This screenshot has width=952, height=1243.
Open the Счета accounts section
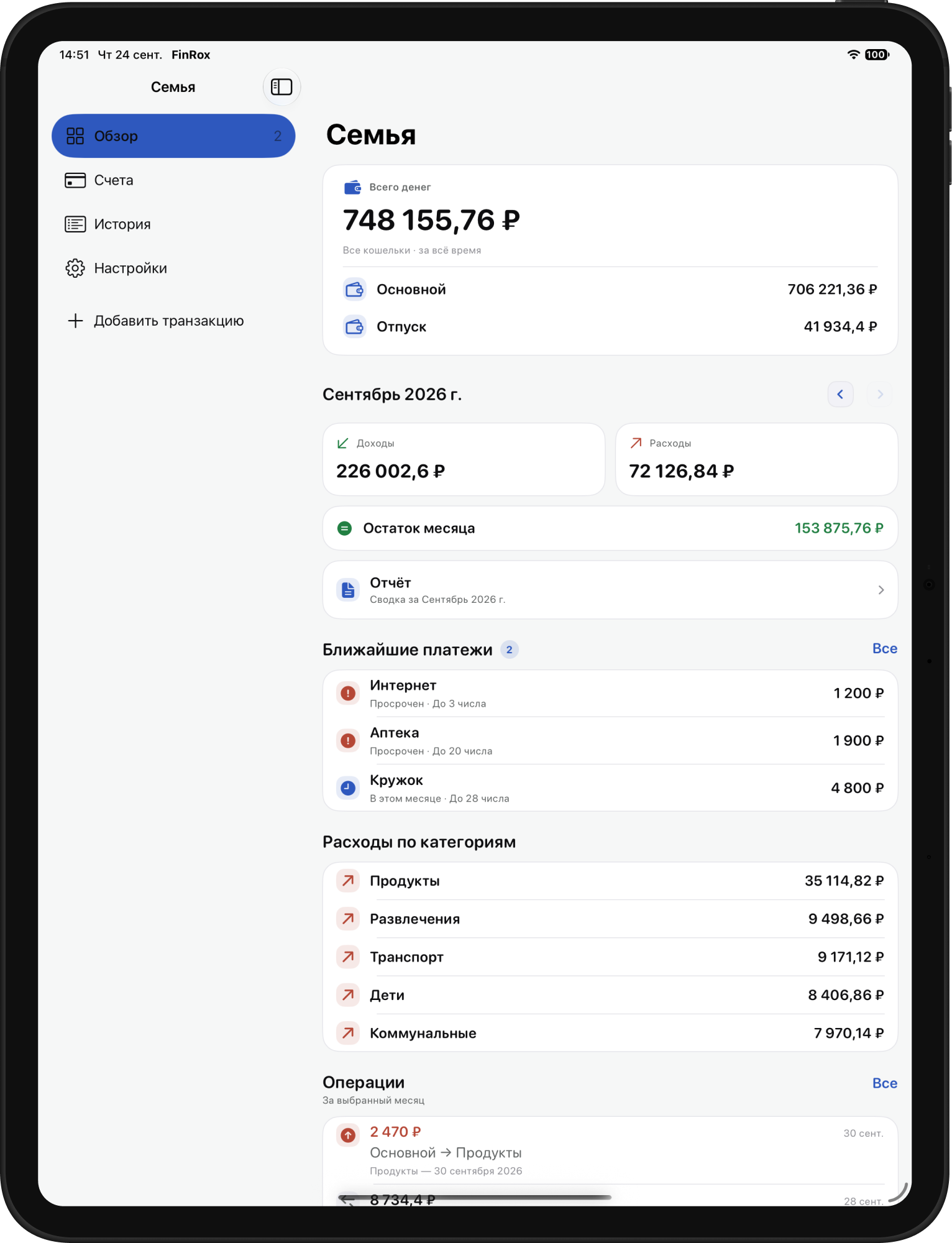click(173, 180)
